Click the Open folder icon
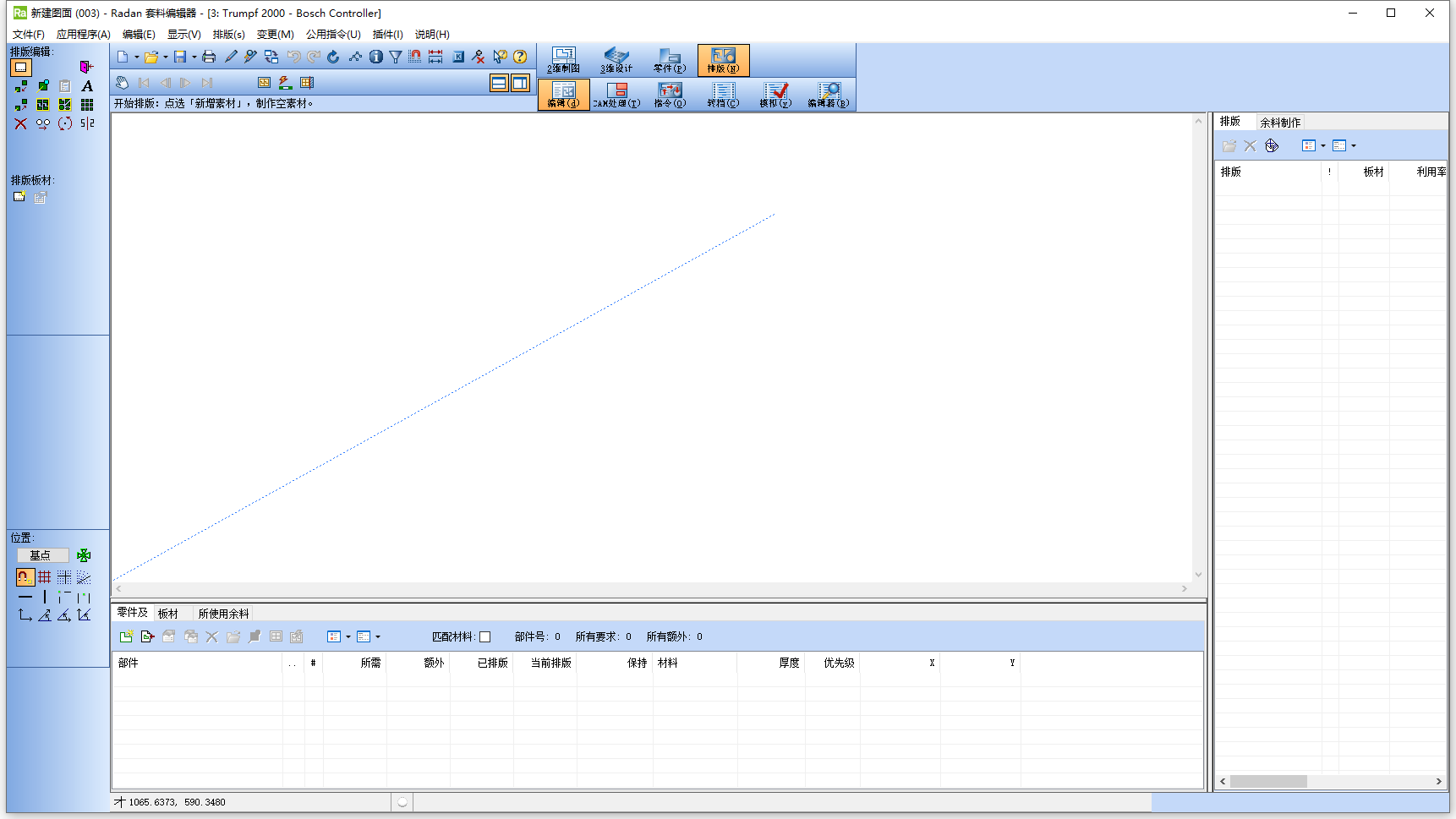The height and width of the screenshot is (819, 1456). 151,57
